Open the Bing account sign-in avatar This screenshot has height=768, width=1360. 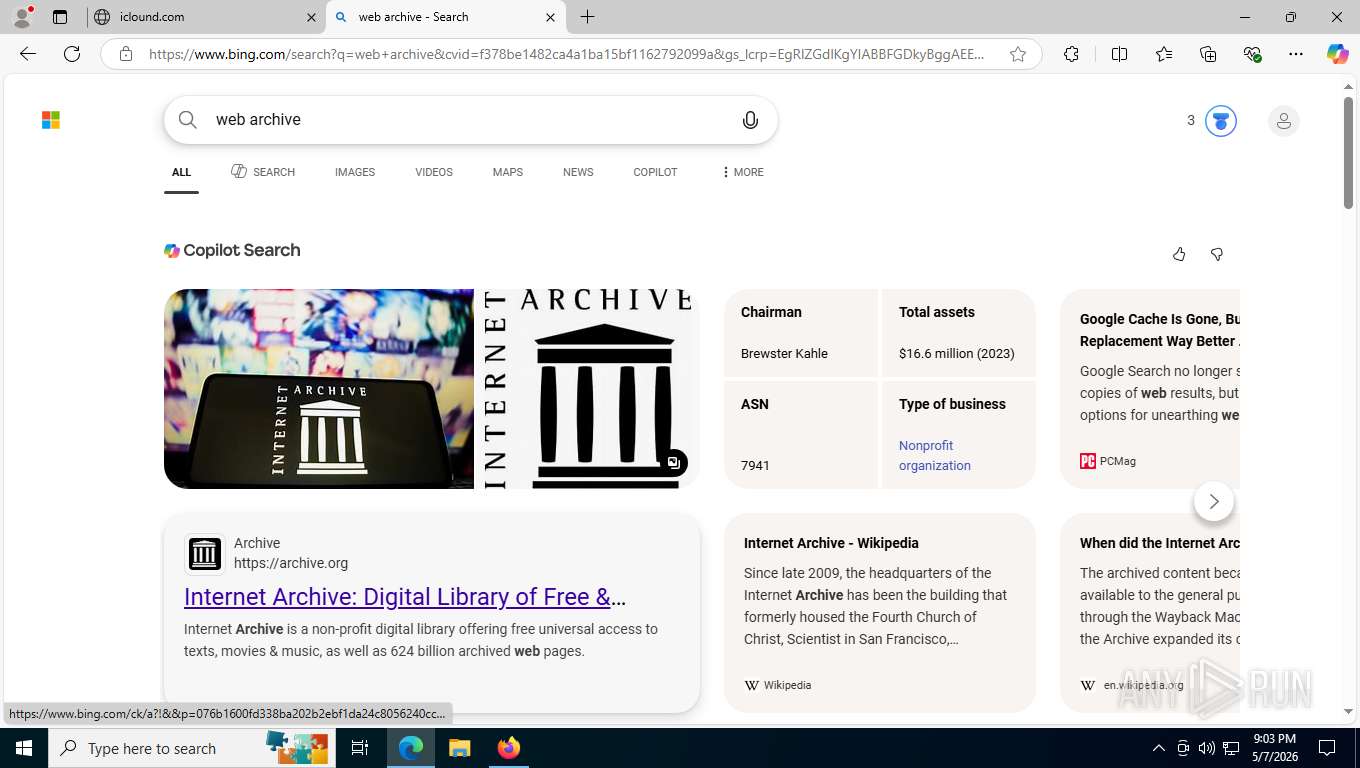1283,121
